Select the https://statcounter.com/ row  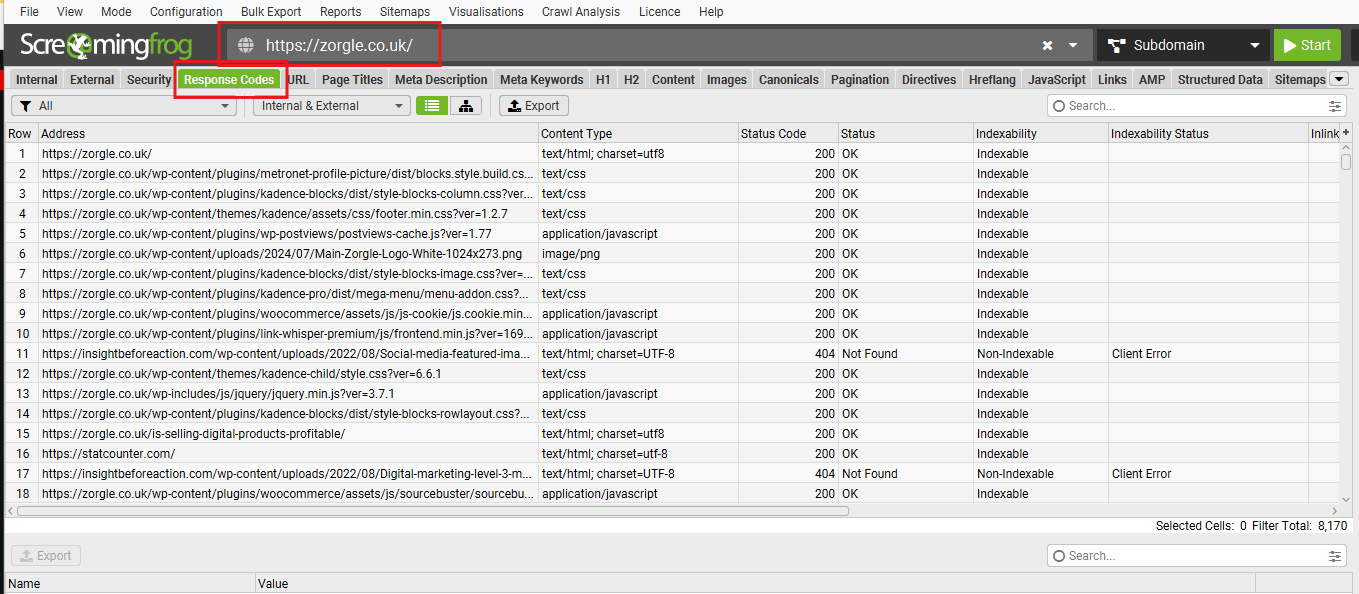(673, 454)
